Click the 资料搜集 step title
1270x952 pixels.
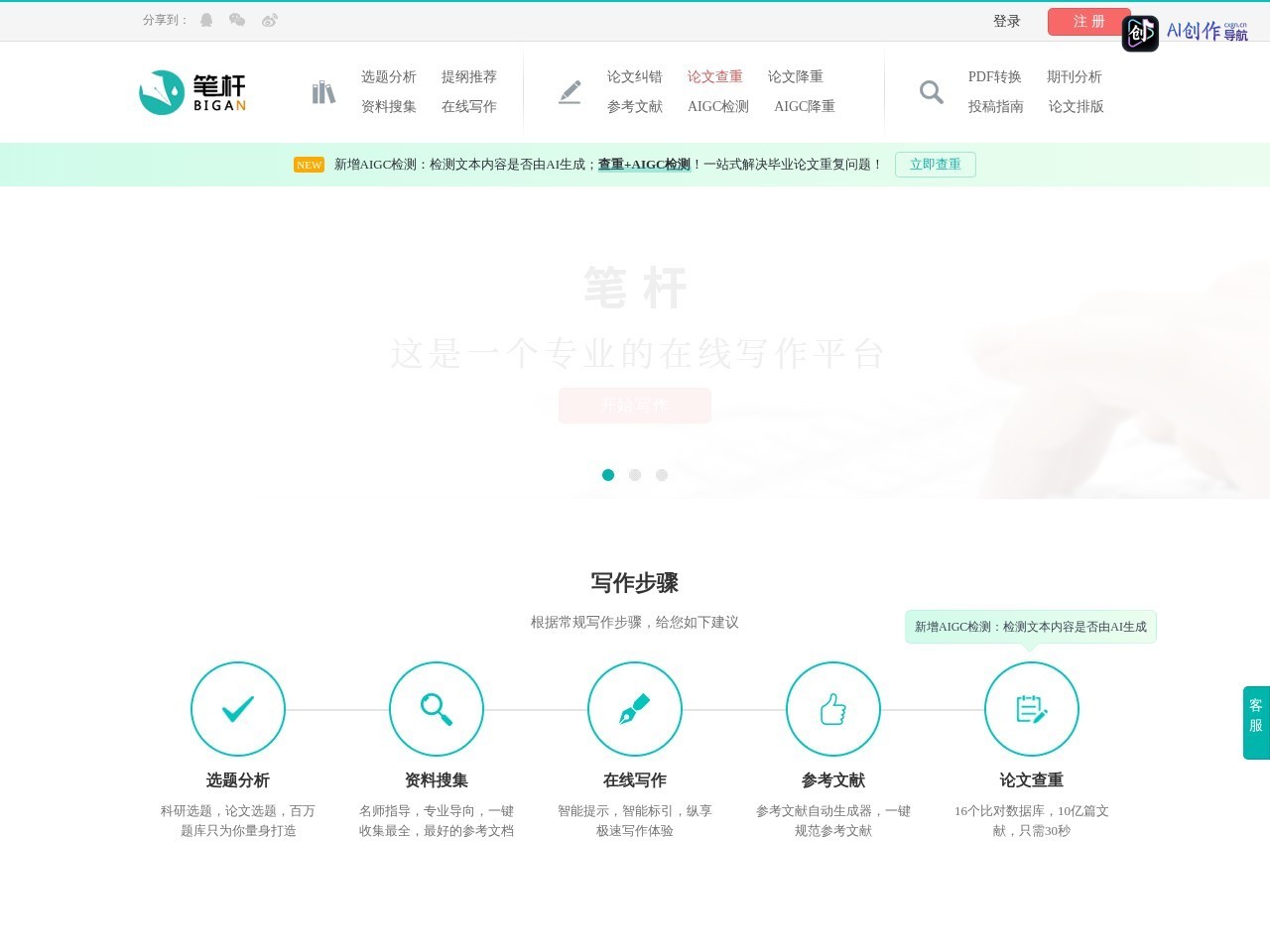[437, 780]
